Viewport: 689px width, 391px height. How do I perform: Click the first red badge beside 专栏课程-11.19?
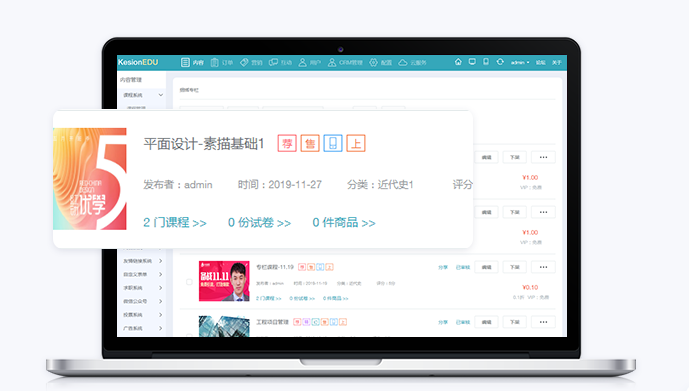click(301, 267)
